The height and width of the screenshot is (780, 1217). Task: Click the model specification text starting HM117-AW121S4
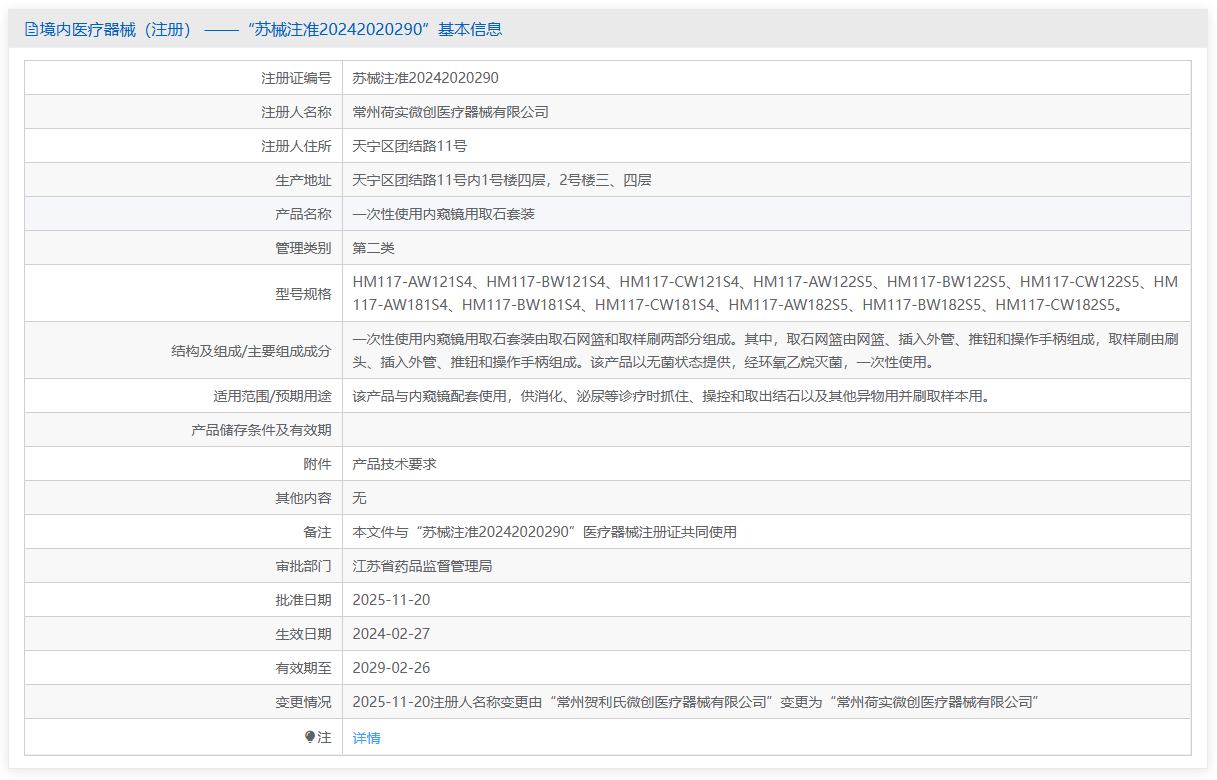pos(765,293)
